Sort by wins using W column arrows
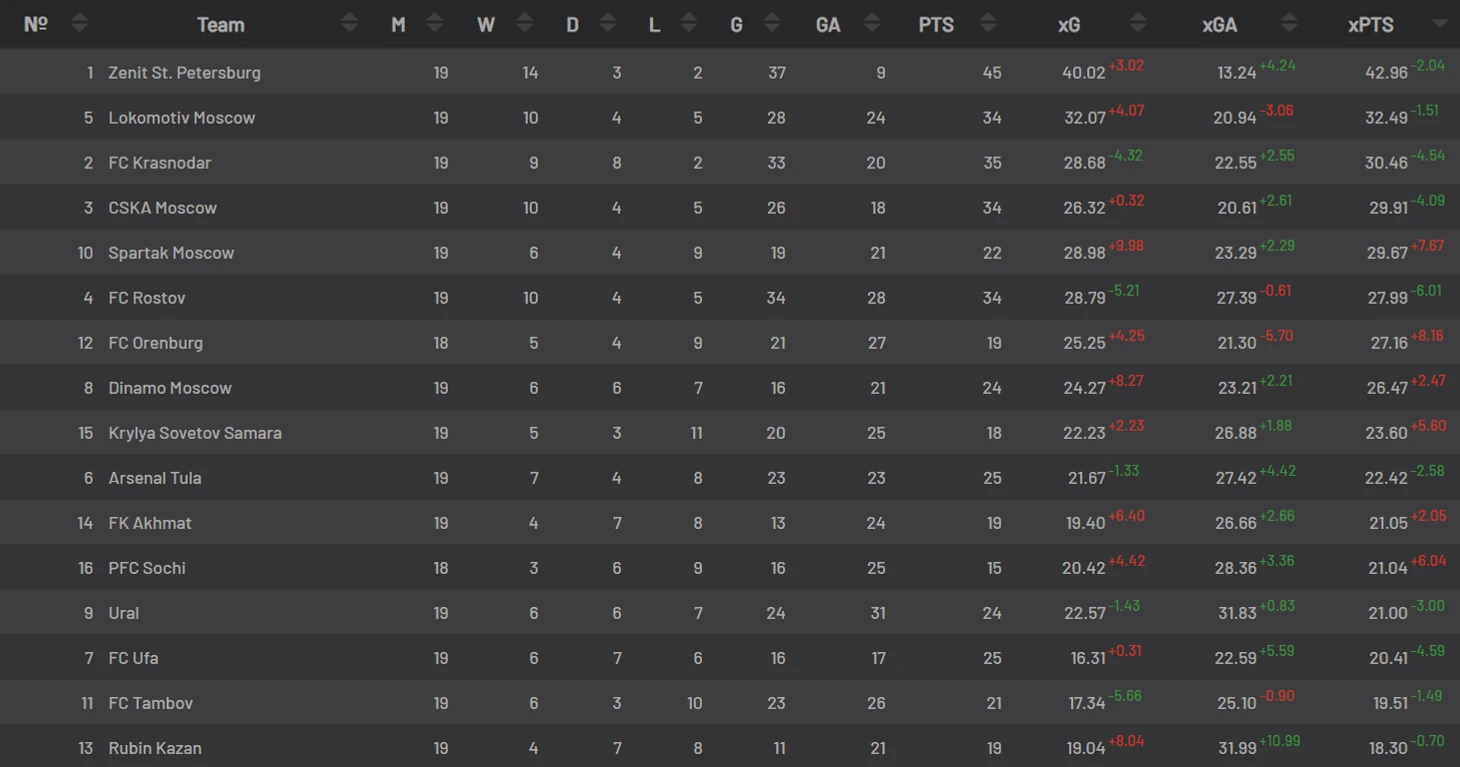Image resolution: width=1460 pixels, height=767 pixels. pos(523,23)
